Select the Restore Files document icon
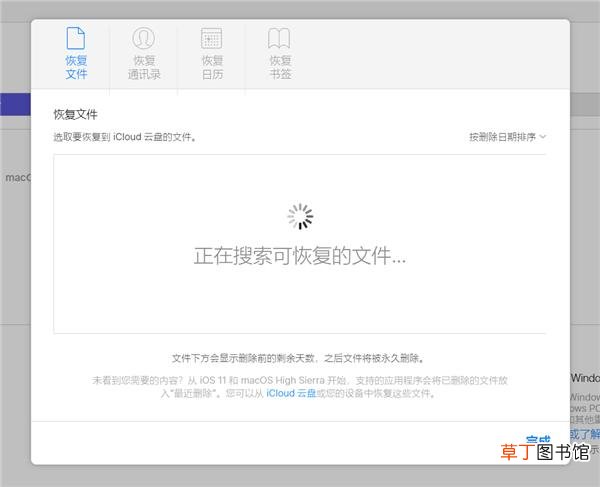This screenshot has width=600, height=487. pos(76,38)
